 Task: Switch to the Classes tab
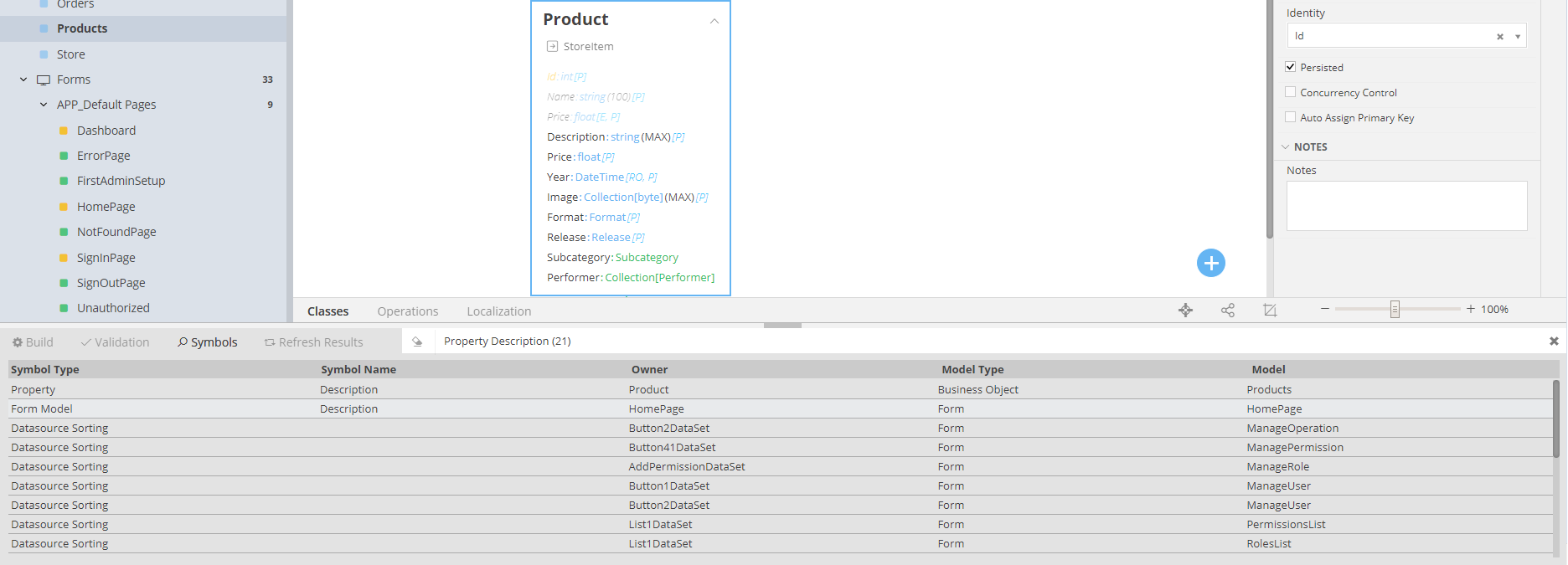(328, 311)
